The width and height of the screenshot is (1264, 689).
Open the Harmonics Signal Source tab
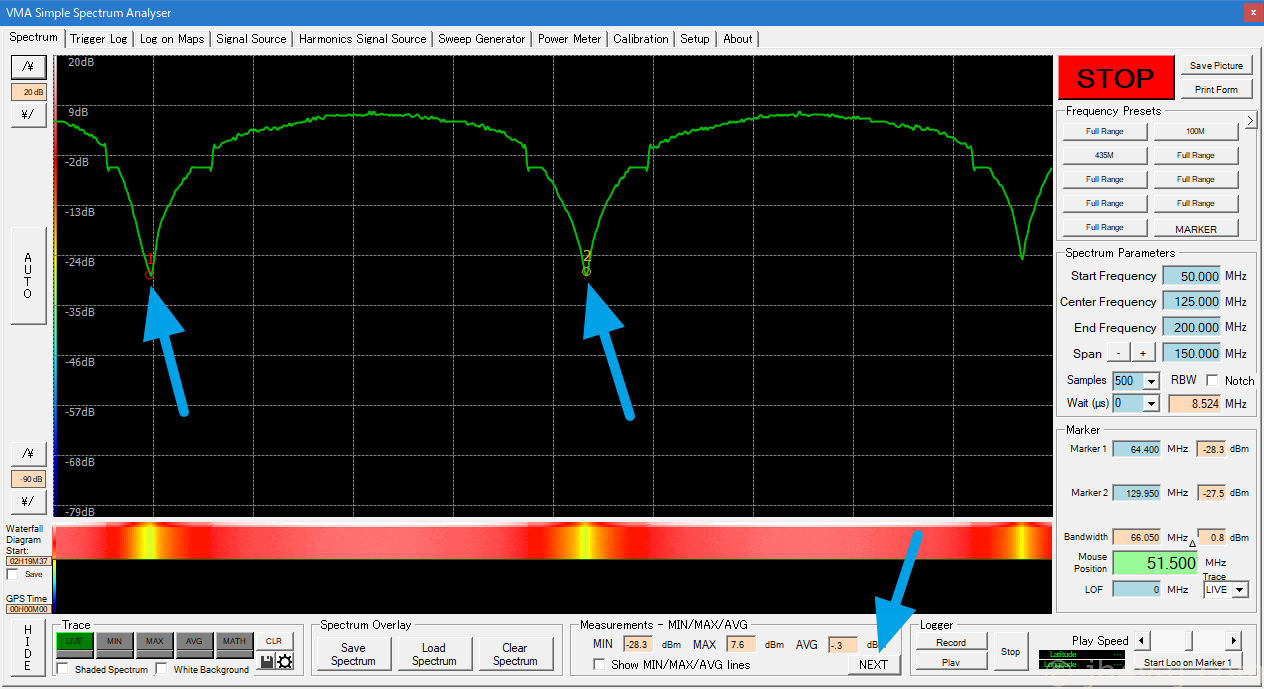(x=363, y=39)
